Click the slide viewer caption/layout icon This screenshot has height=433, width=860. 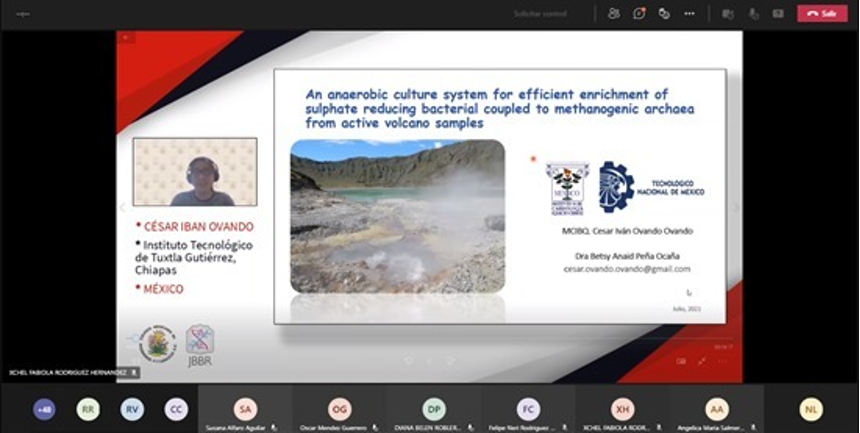(x=681, y=361)
